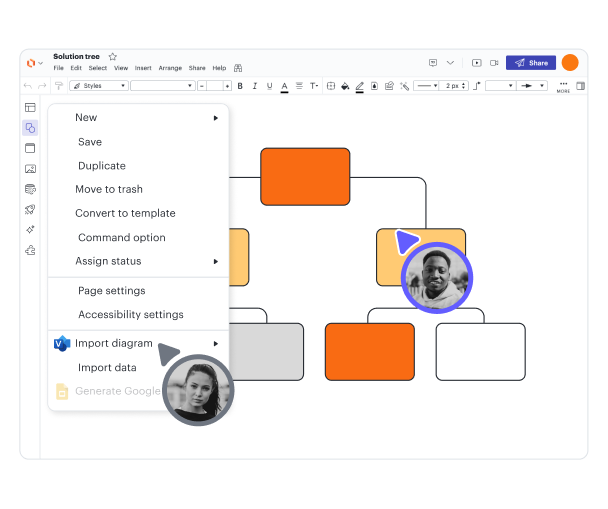Expand the New submenu arrow
This screenshot has height=509, width=608.
click(x=215, y=118)
